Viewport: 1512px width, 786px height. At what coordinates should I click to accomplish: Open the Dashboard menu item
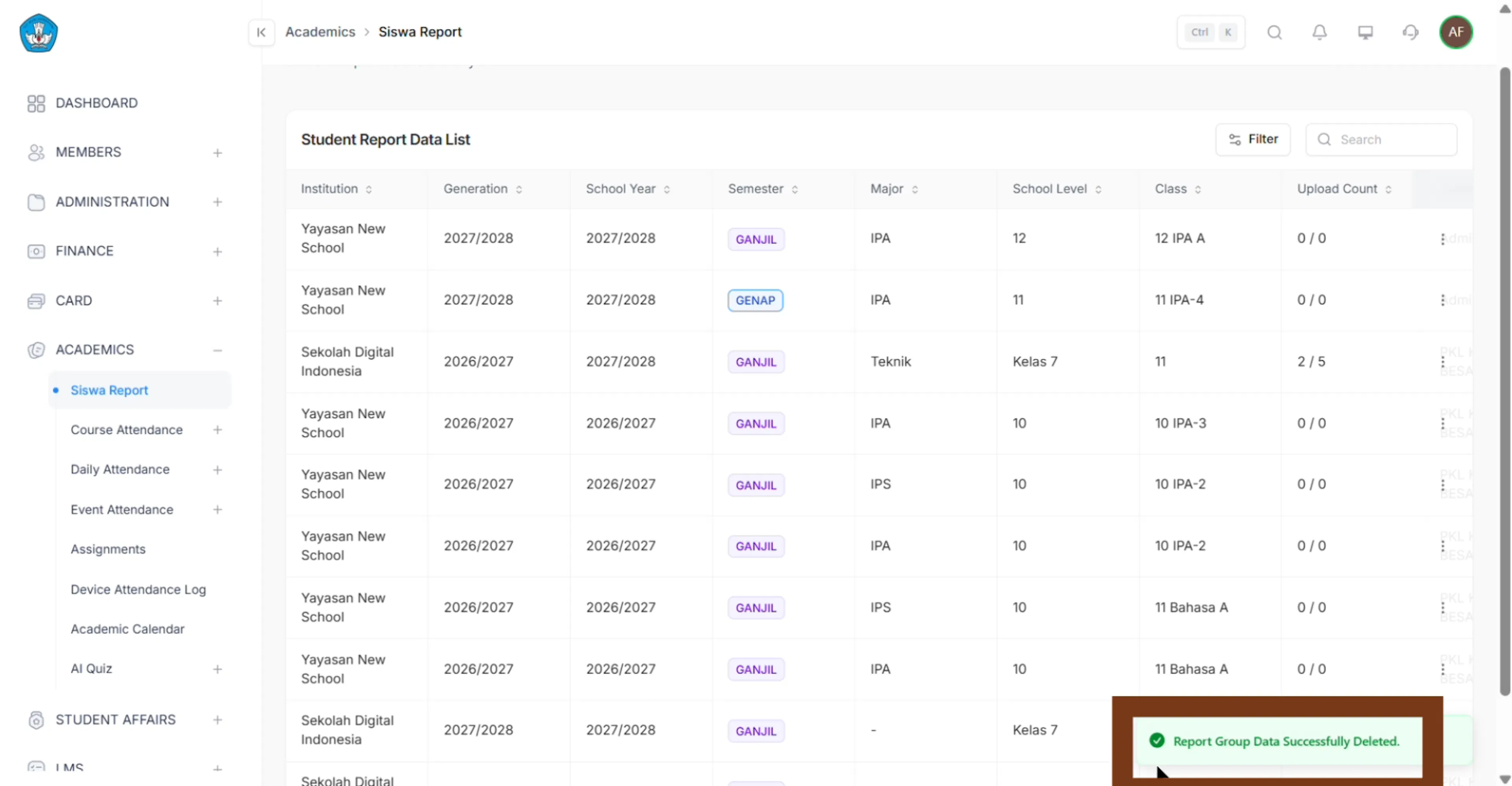(96, 103)
